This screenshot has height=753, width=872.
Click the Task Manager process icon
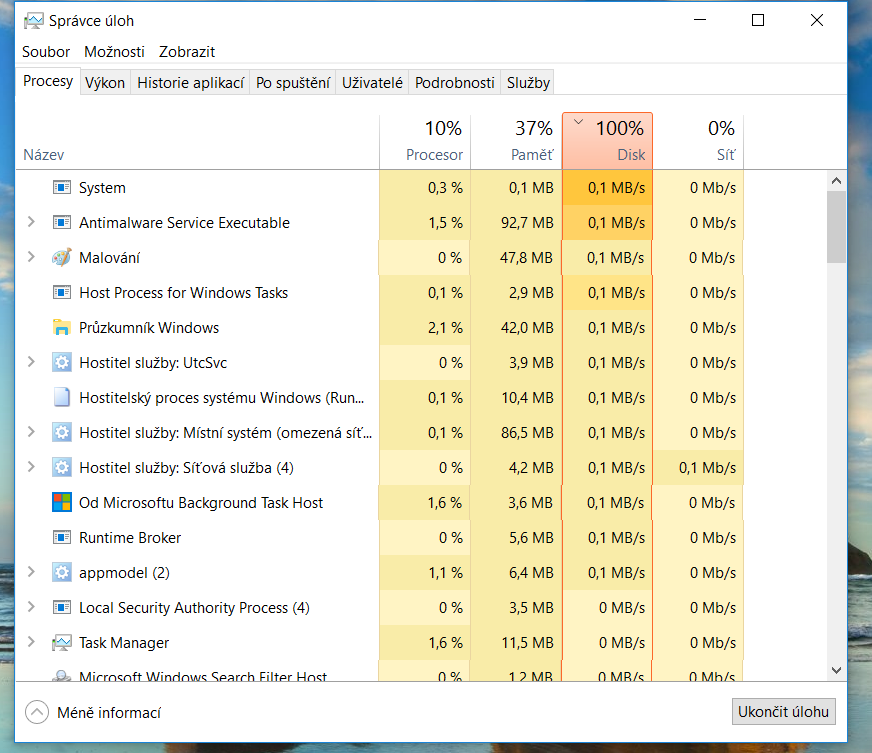pyautogui.click(x=62, y=642)
